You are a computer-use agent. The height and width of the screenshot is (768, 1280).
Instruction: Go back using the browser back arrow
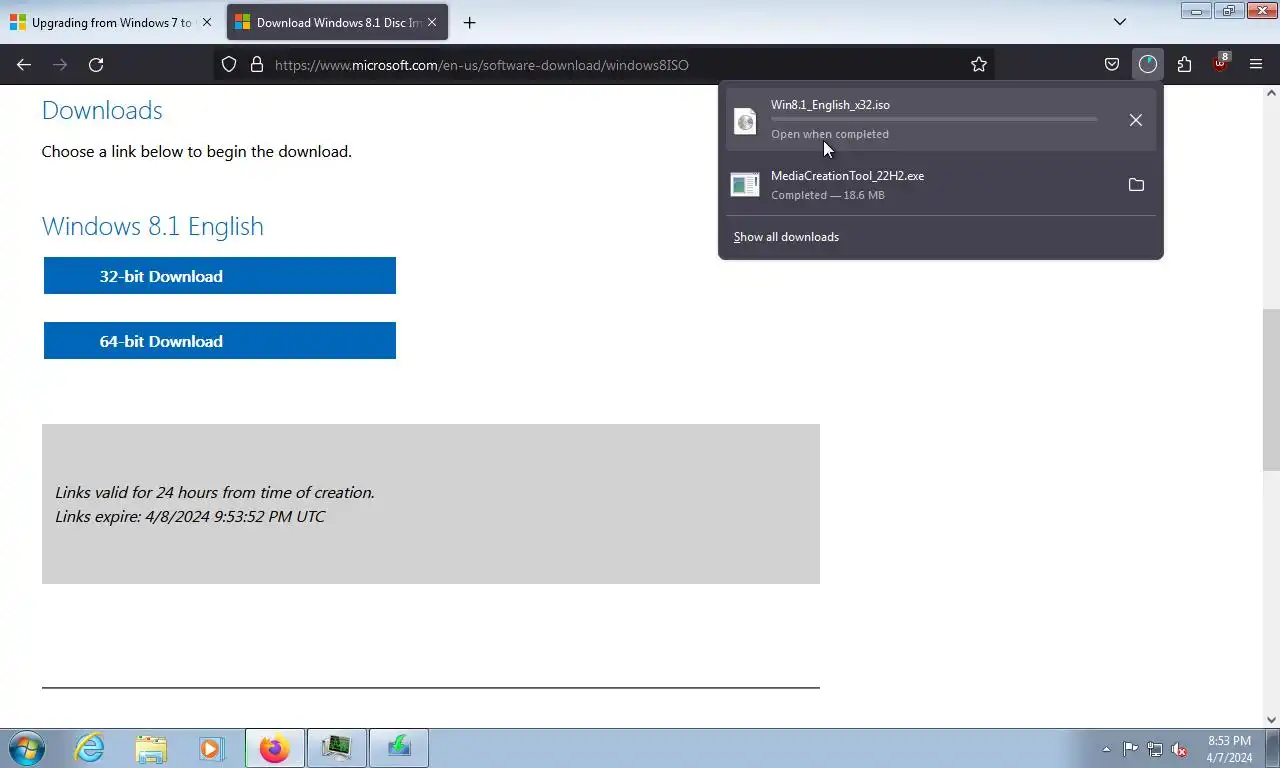(24, 64)
